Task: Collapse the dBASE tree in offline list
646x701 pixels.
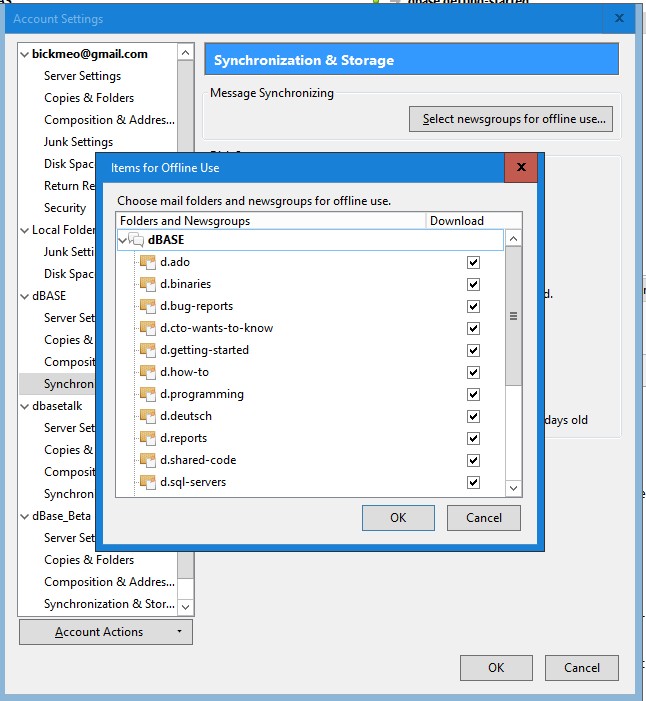Action: pos(123,240)
